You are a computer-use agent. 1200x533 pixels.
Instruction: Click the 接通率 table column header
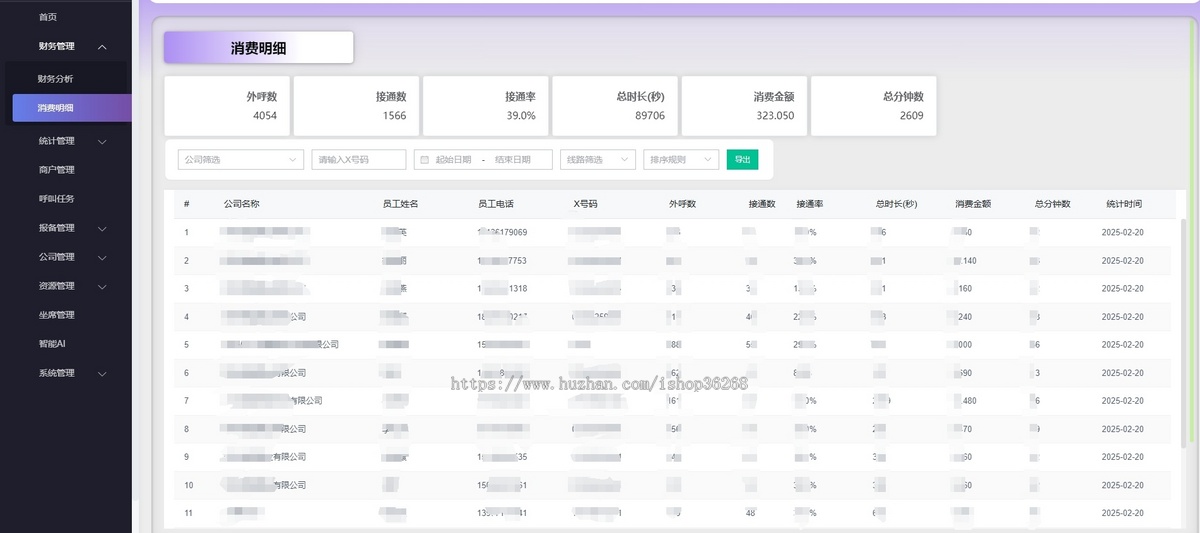(810, 204)
